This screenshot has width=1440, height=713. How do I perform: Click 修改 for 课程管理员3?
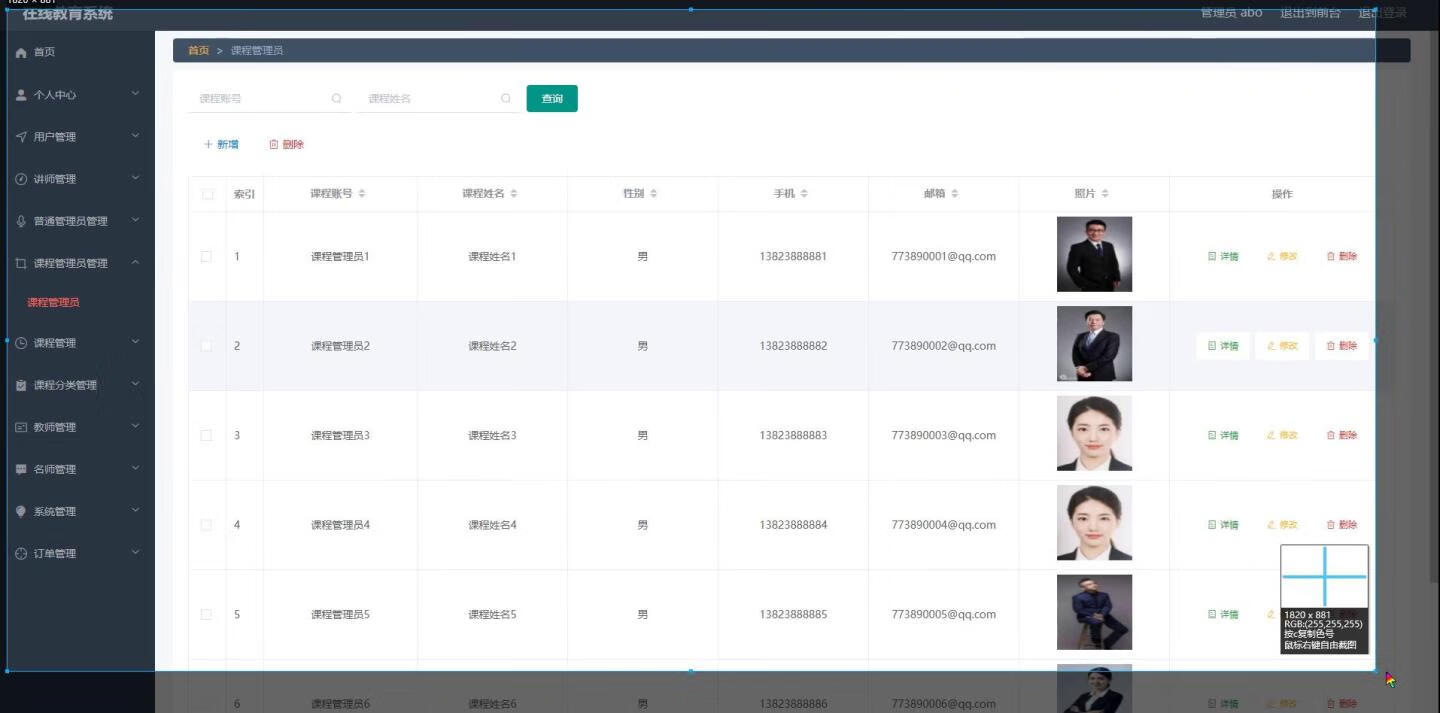[x=1282, y=435]
